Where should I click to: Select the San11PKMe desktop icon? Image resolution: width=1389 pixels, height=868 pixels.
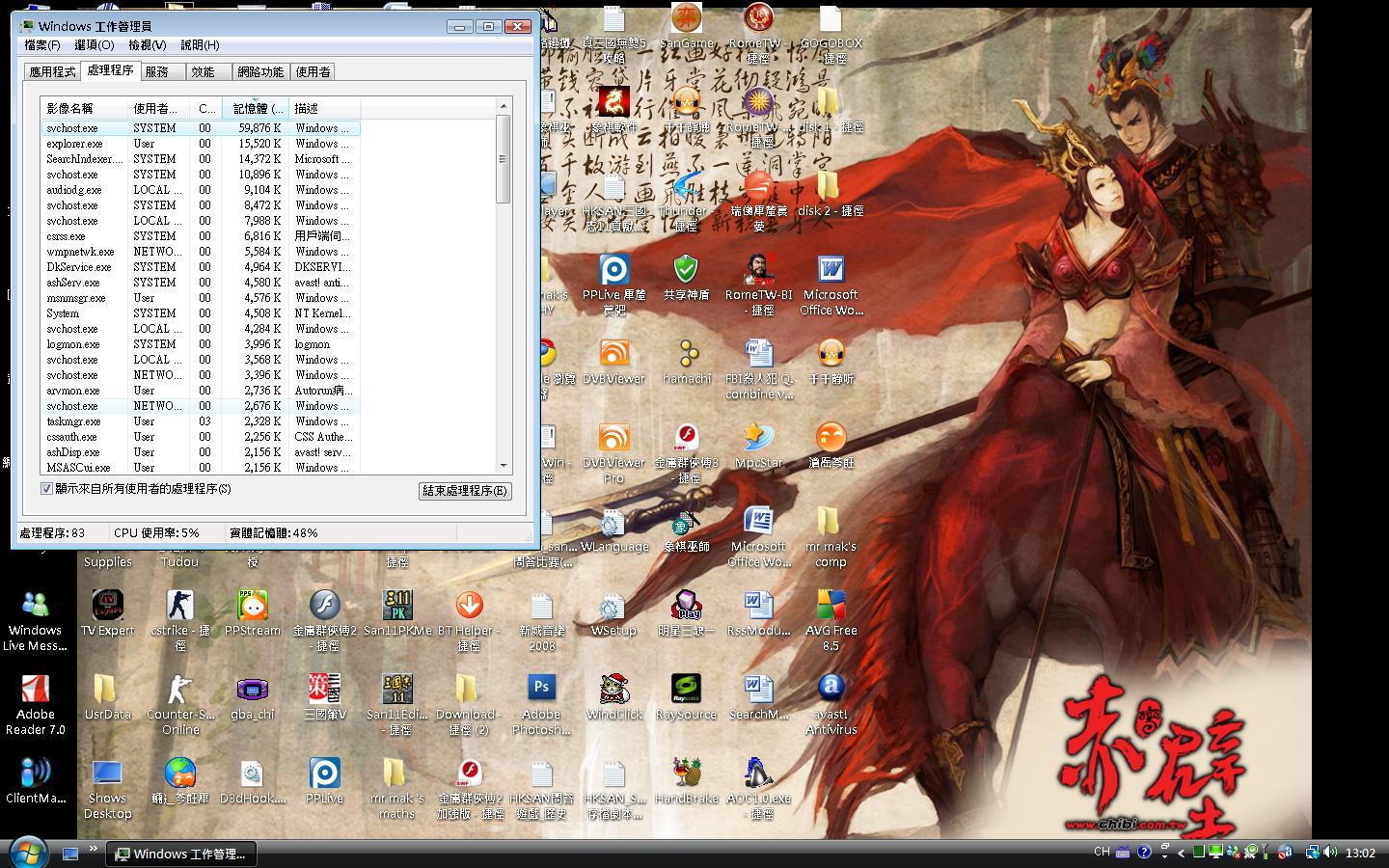397,612
